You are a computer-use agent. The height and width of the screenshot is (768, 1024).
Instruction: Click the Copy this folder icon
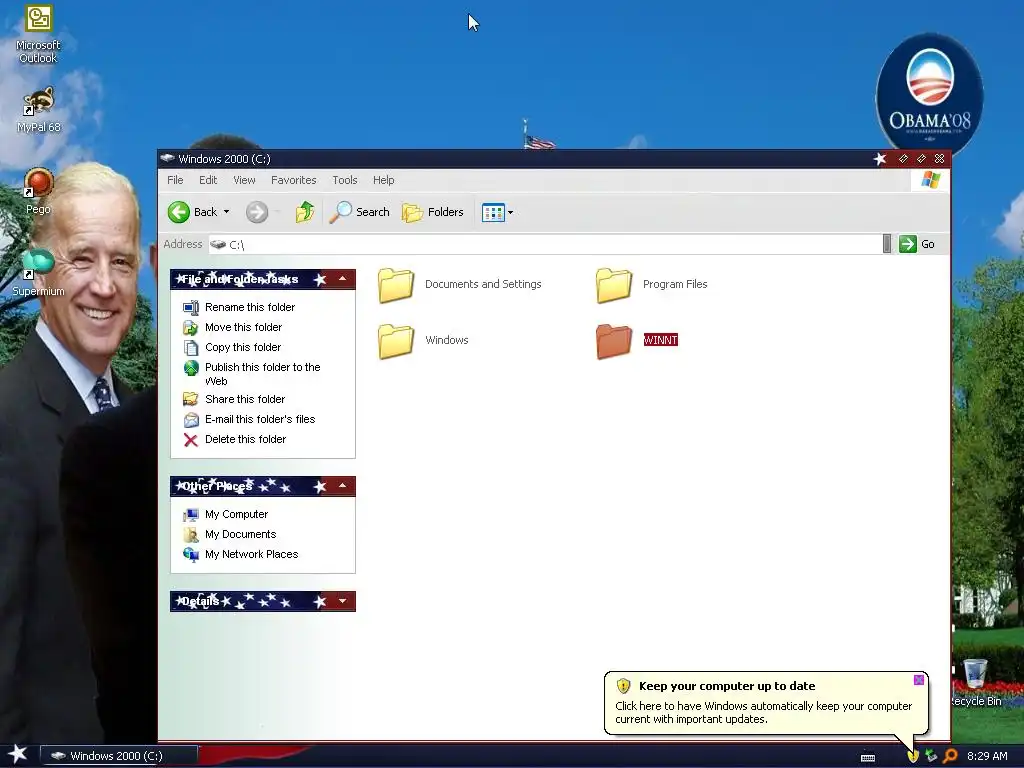(191, 348)
